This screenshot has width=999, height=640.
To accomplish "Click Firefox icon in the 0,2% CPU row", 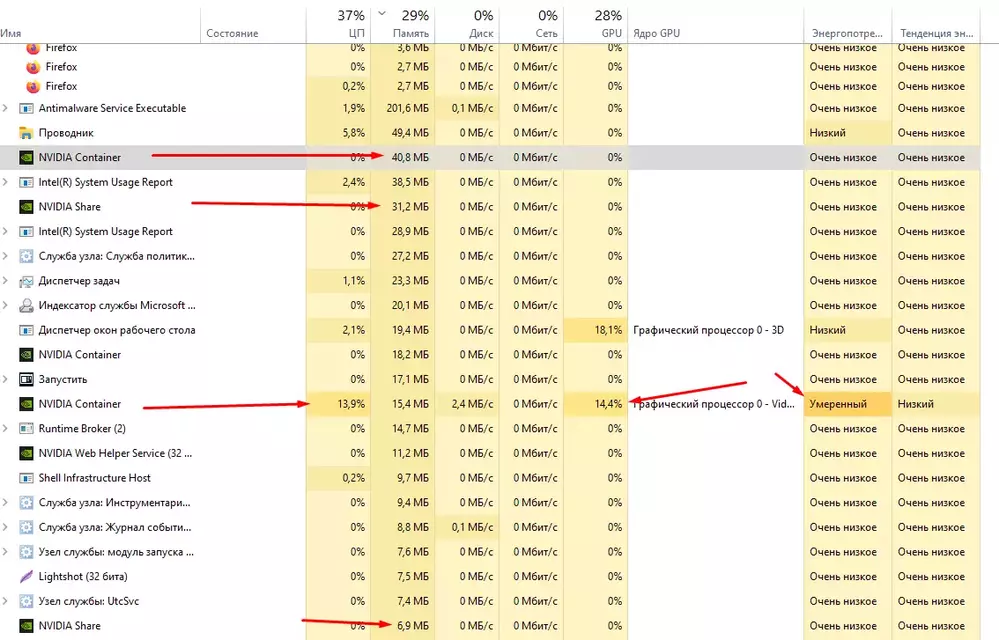I will [x=33, y=86].
